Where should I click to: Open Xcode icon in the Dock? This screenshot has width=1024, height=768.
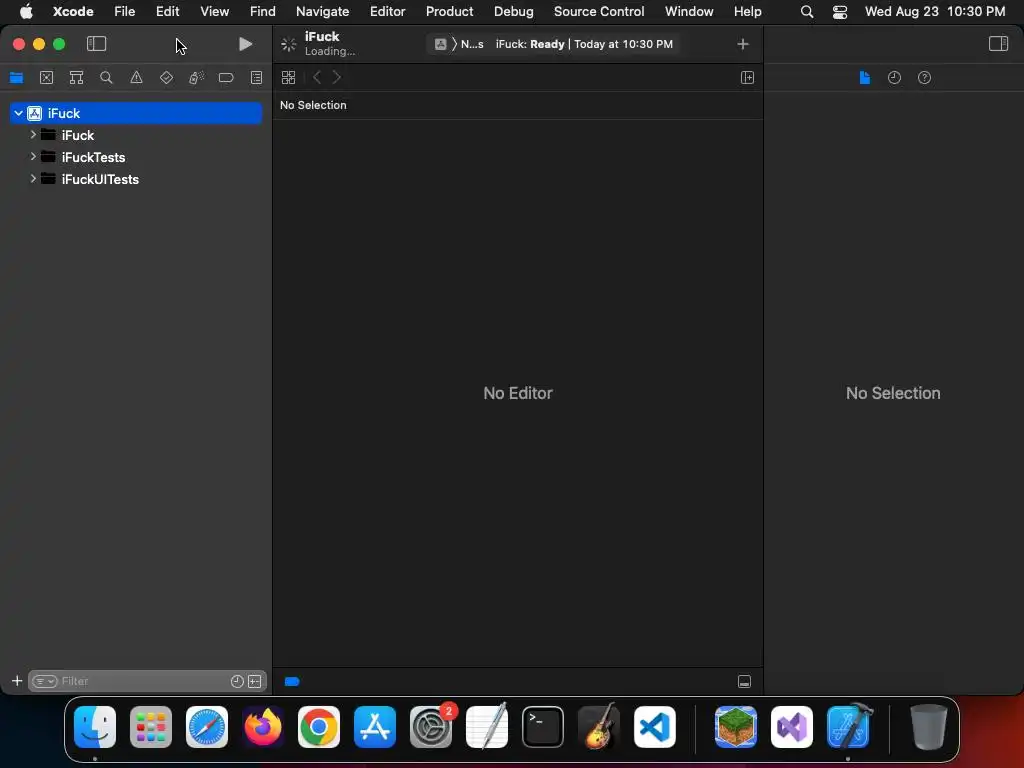coord(848,727)
